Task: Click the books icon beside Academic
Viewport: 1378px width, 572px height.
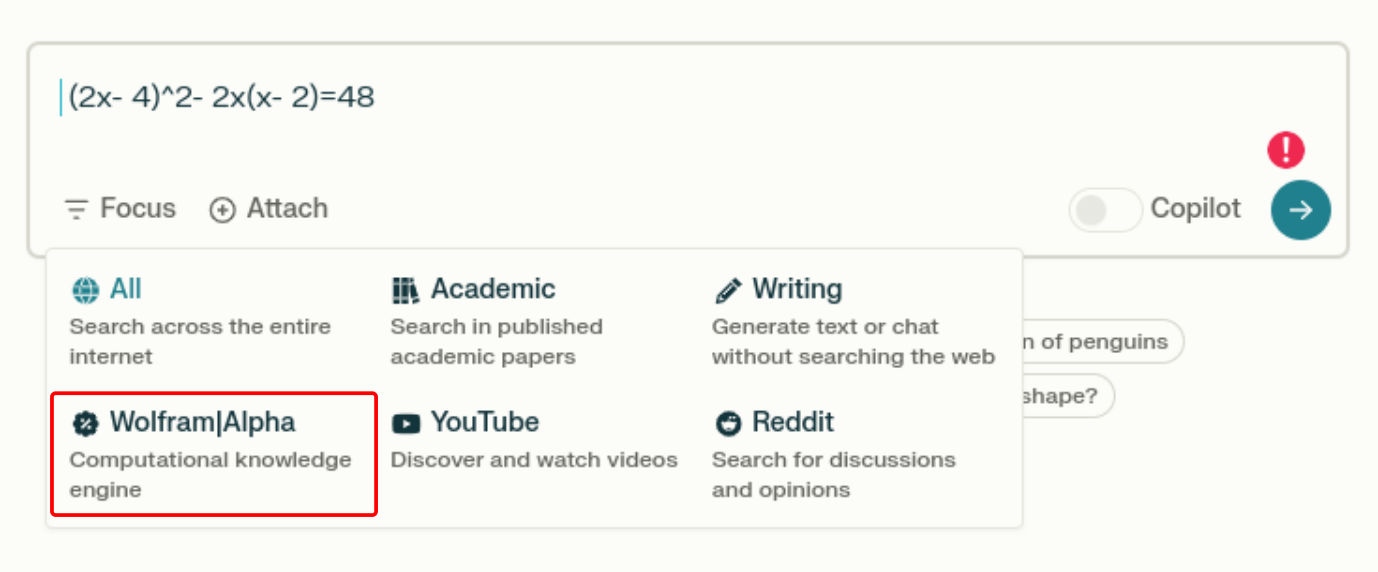Action: point(405,290)
